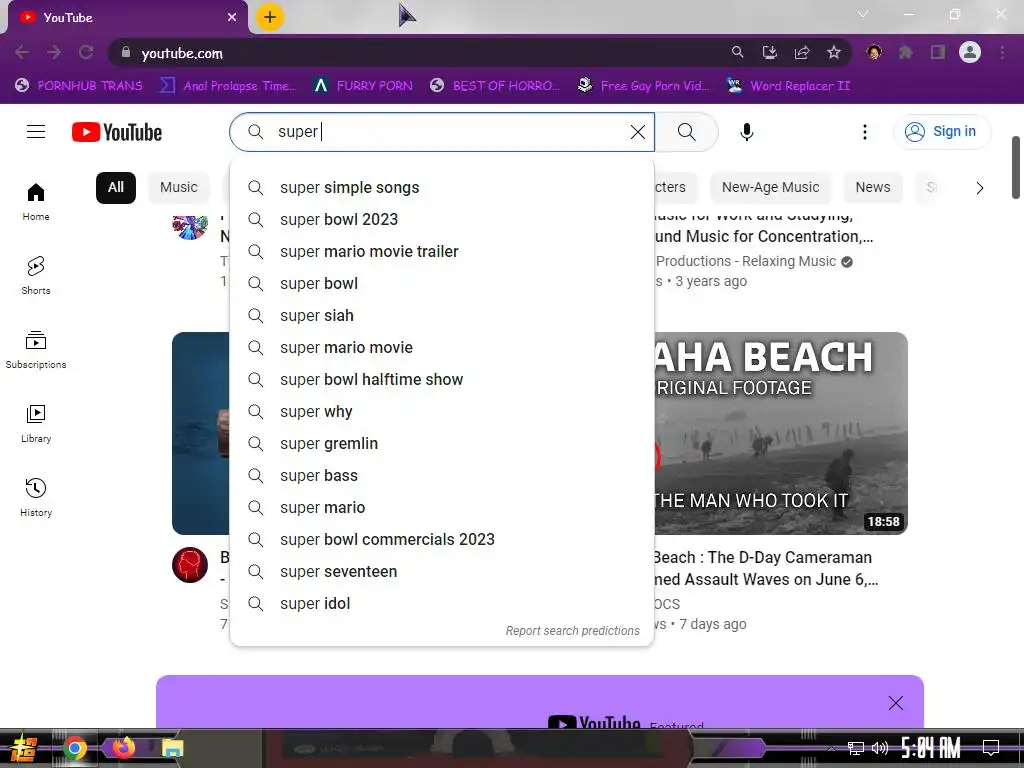Advance the category chips with the right arrow
Screen dimensions: 1024x768
pos(980,188)
